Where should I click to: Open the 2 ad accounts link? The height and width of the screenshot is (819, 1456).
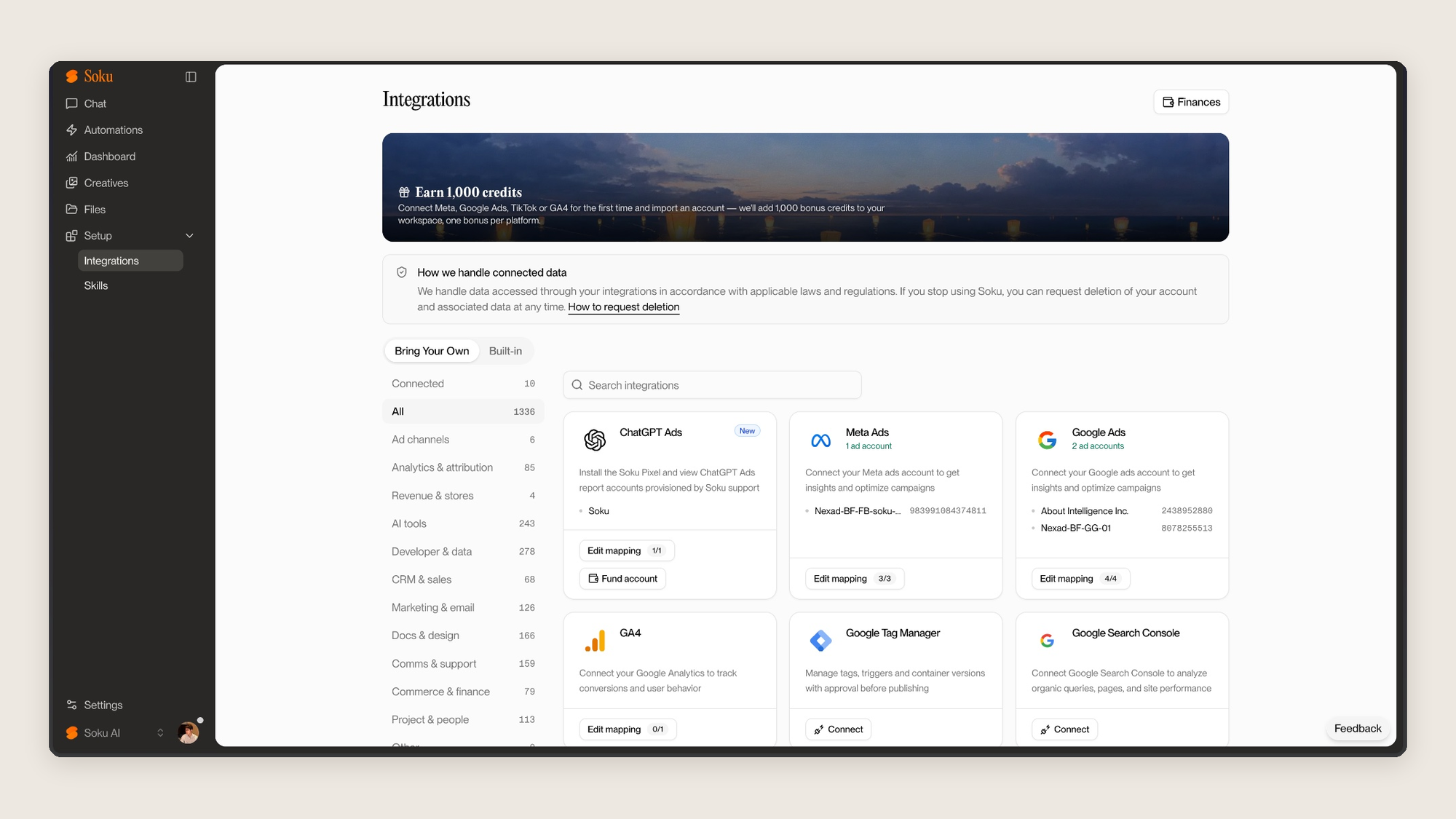(1097, 446)
